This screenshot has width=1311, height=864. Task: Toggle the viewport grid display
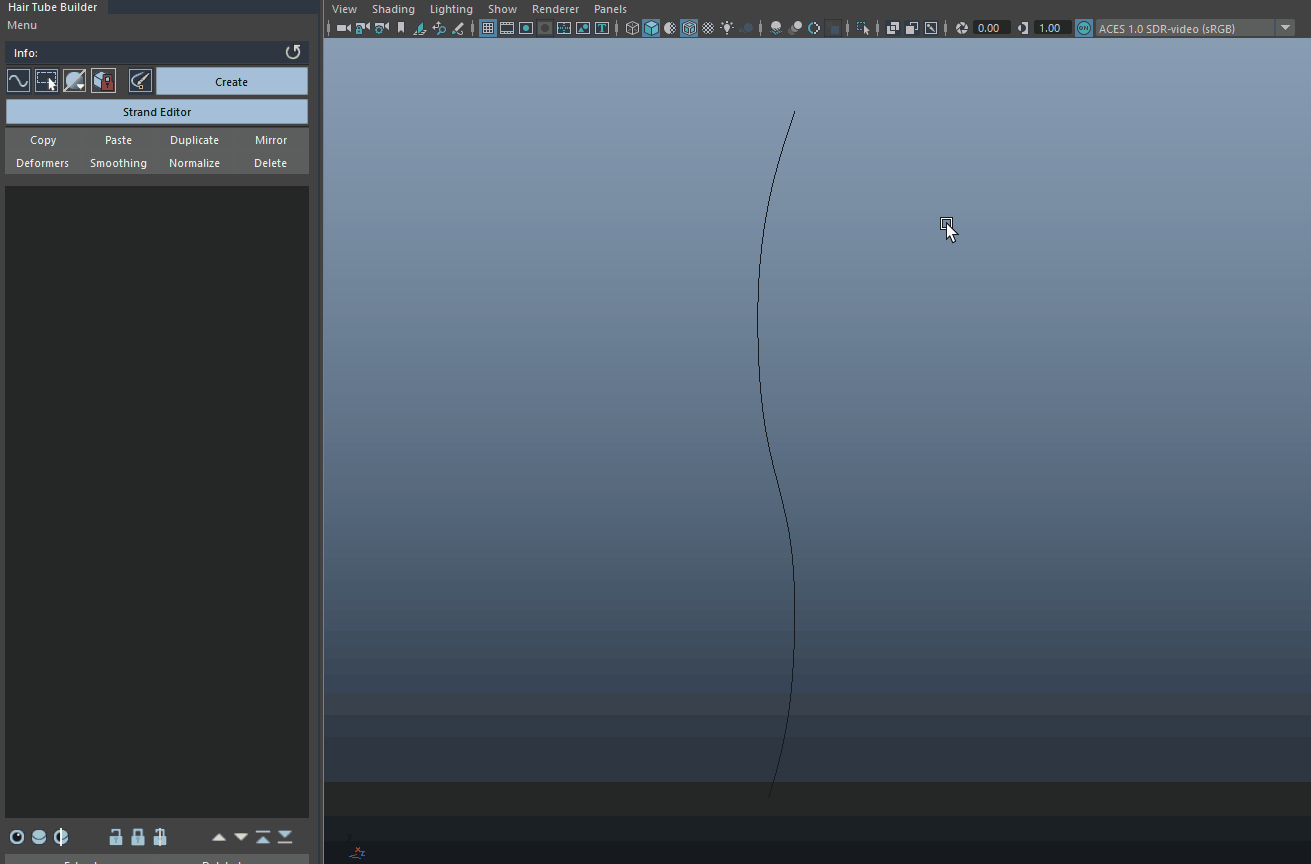488,28
